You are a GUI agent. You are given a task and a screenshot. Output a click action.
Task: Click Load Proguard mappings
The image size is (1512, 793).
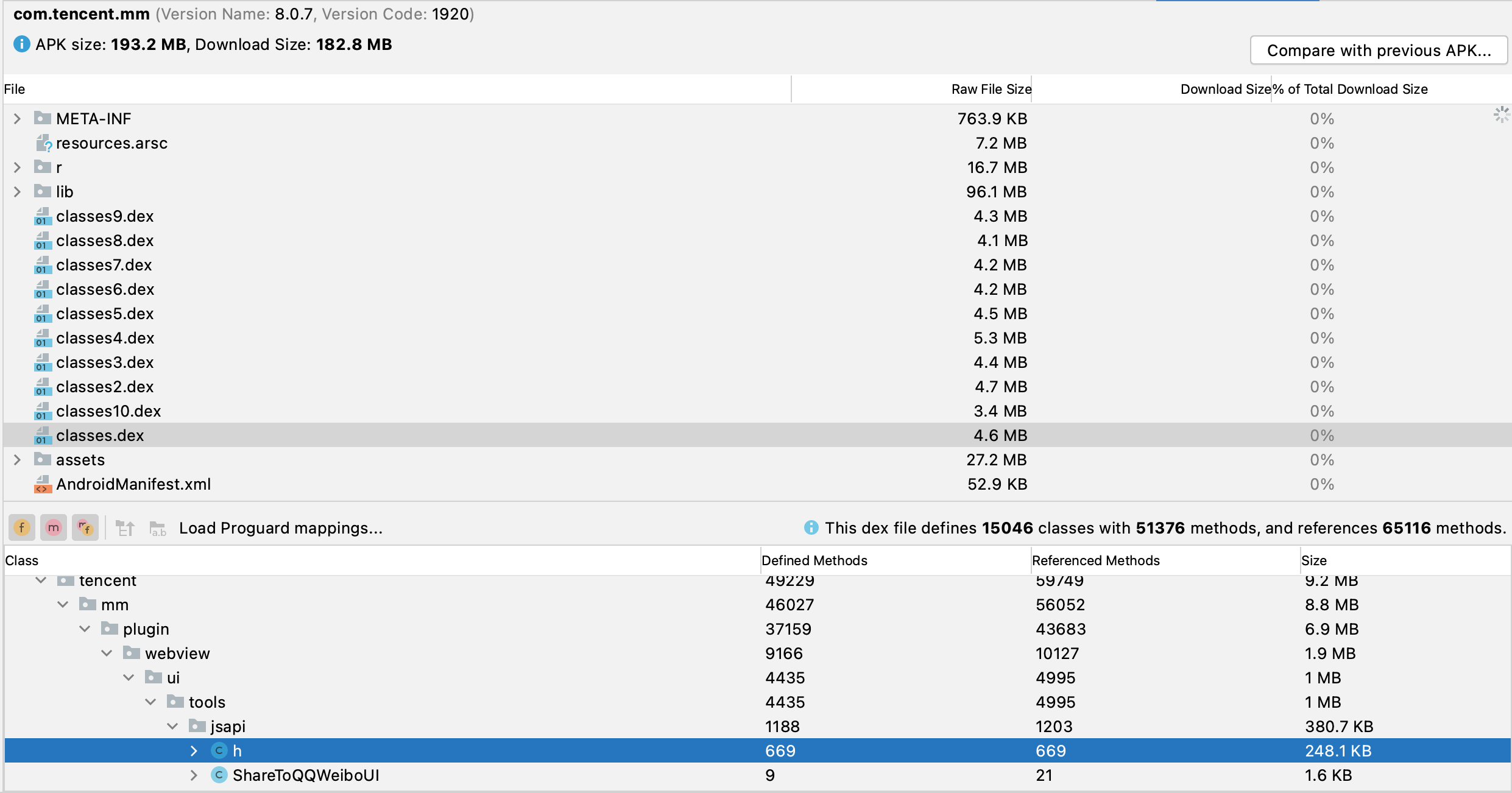281,528
